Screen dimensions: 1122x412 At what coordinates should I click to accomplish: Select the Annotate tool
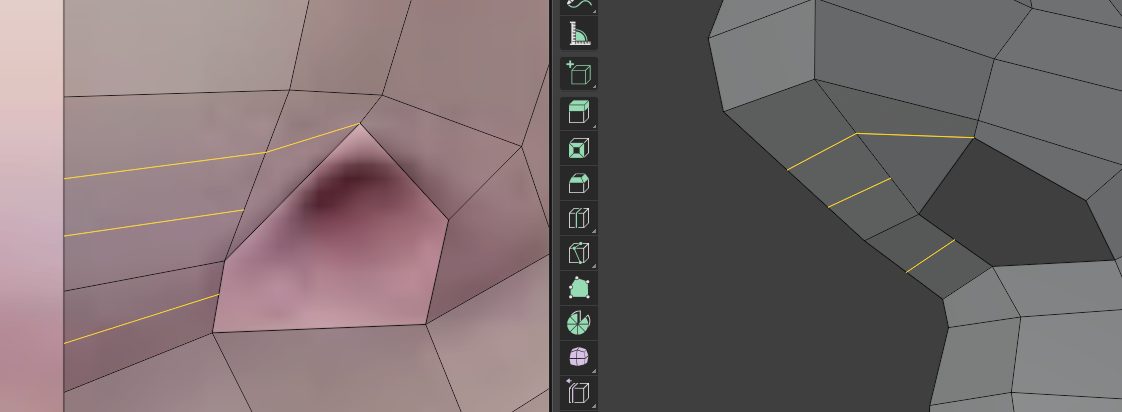tap(579, 6)
